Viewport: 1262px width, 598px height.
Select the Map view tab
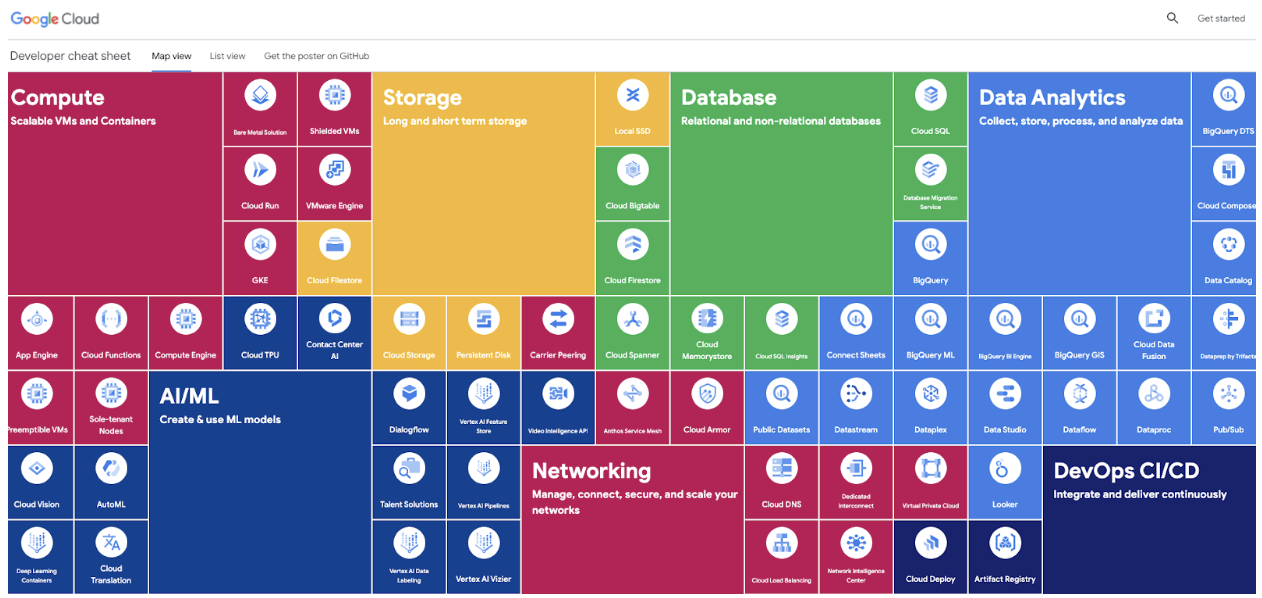(171, 56)
